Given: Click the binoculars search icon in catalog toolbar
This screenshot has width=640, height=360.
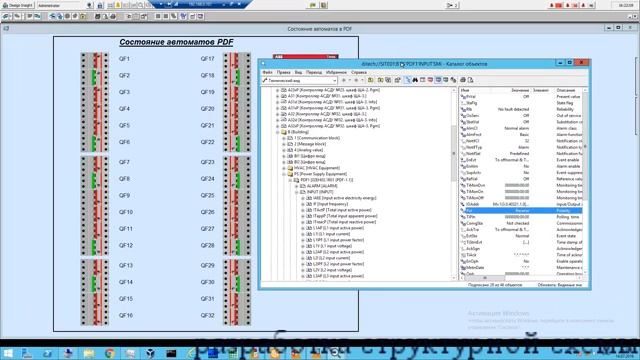Looking at the screenshot, I should click(x=415, y=80).
